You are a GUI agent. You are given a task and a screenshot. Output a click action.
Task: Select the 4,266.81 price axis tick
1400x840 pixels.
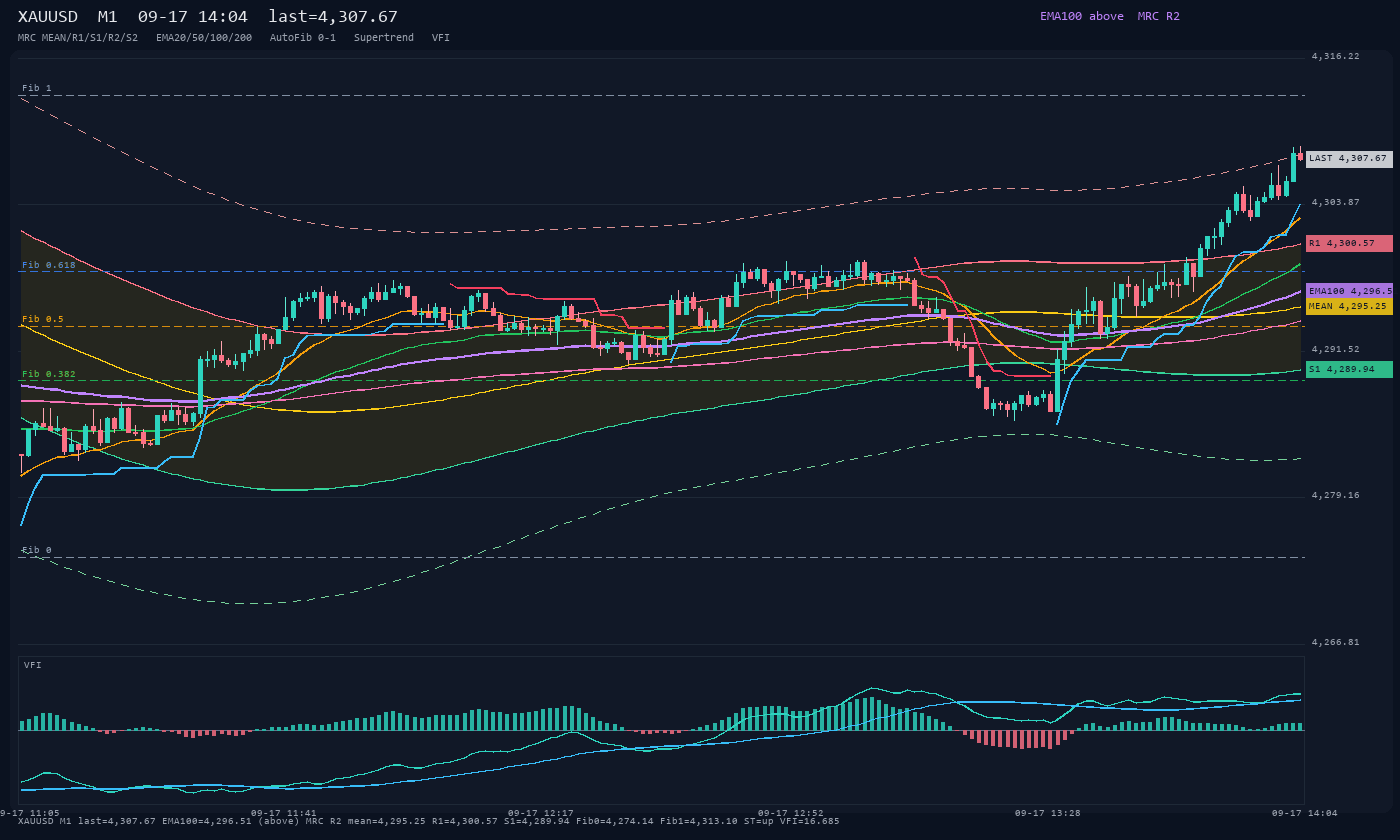pos(1336,642)
